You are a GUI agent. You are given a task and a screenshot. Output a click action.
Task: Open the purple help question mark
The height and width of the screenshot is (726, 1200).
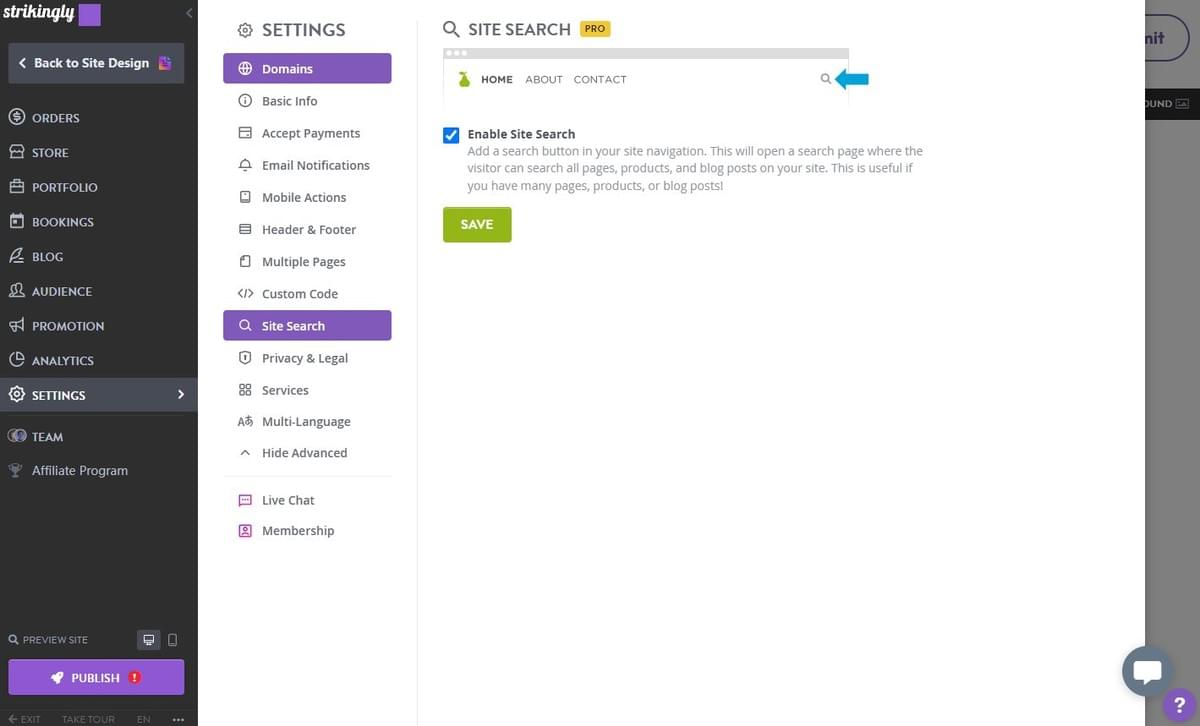pos(1180,706)
